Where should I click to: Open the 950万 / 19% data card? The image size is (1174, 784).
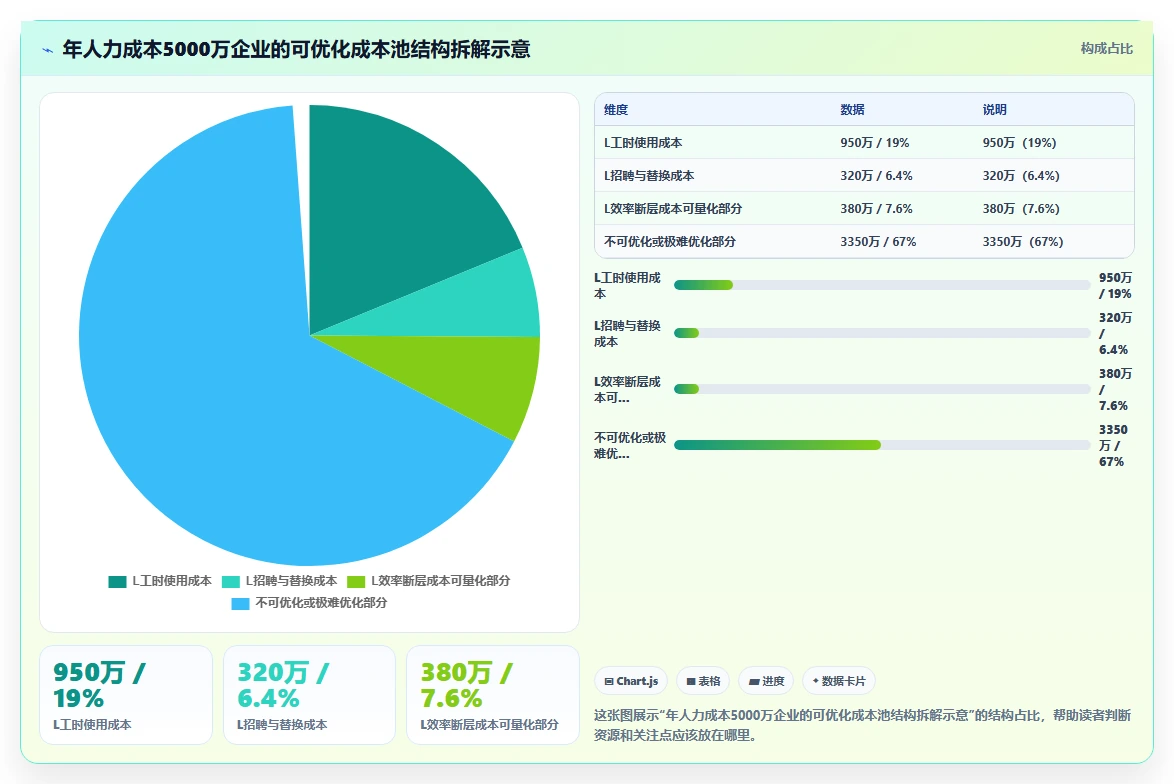click(126, 695)
